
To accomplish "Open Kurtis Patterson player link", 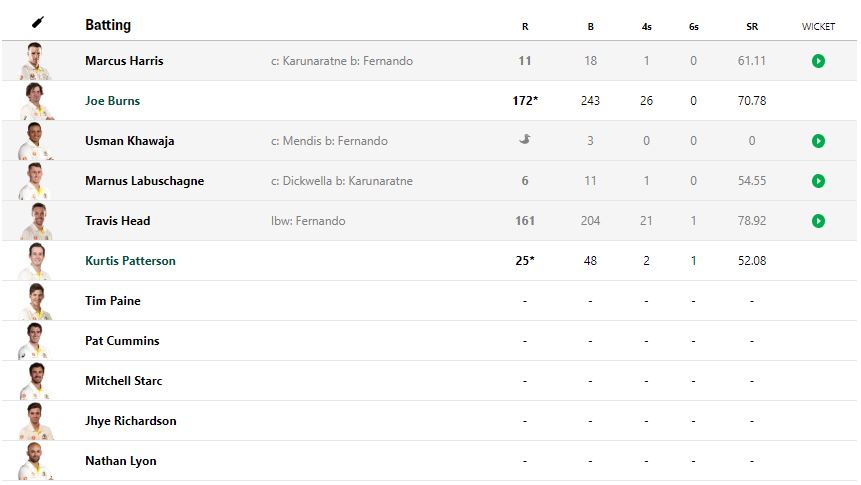I will pos(130,261).
